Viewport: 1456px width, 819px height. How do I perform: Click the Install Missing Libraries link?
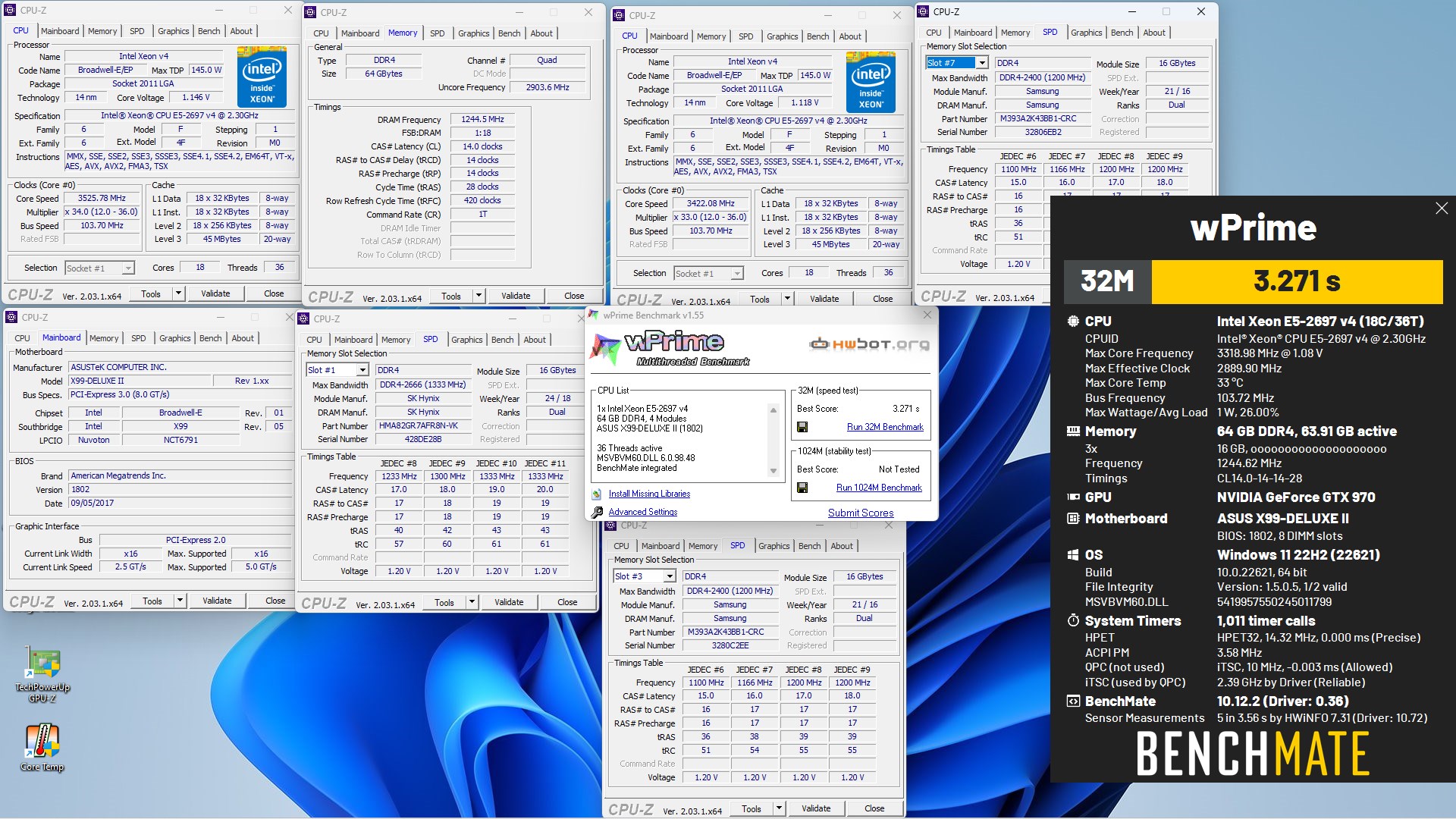click(x=649, y=494)
